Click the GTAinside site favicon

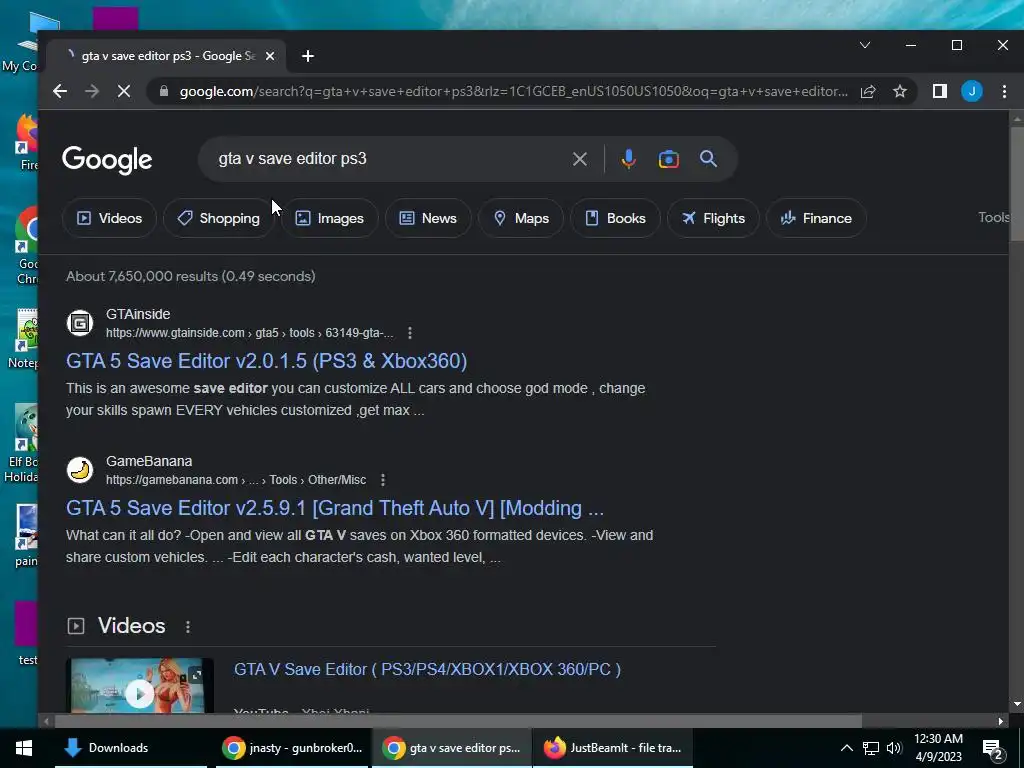click(80, 323)
